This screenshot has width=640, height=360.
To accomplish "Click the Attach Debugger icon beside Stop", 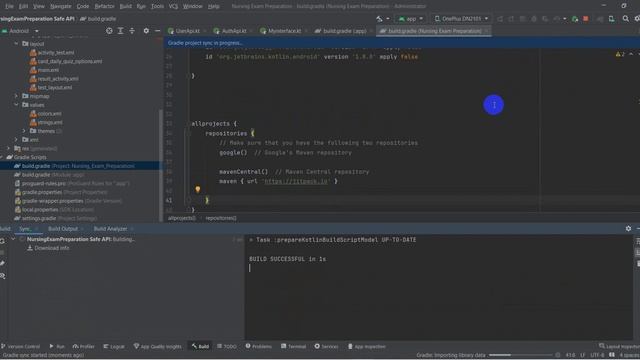I will point(575,19).
